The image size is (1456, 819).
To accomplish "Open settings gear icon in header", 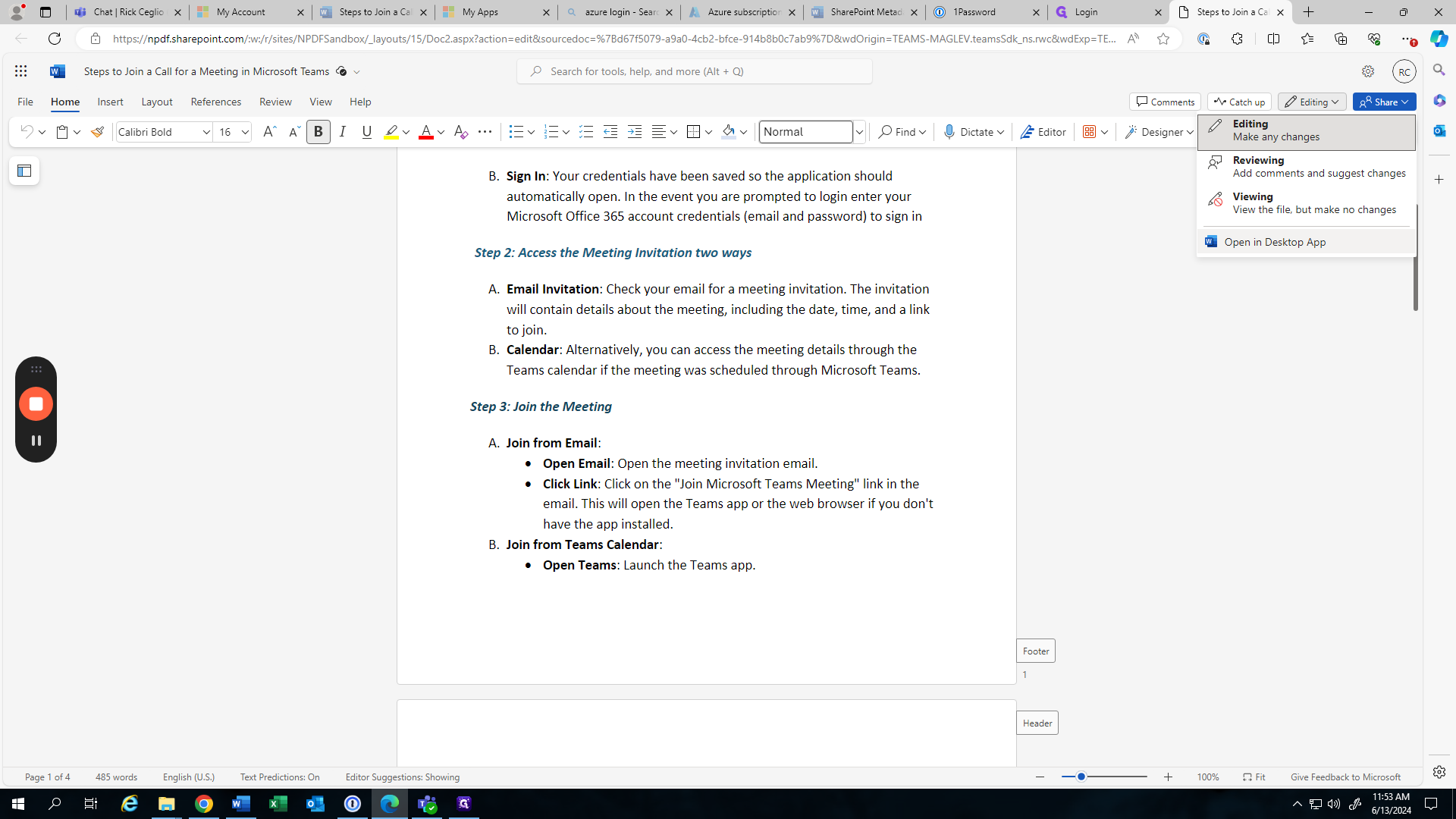I will 1368,71.
